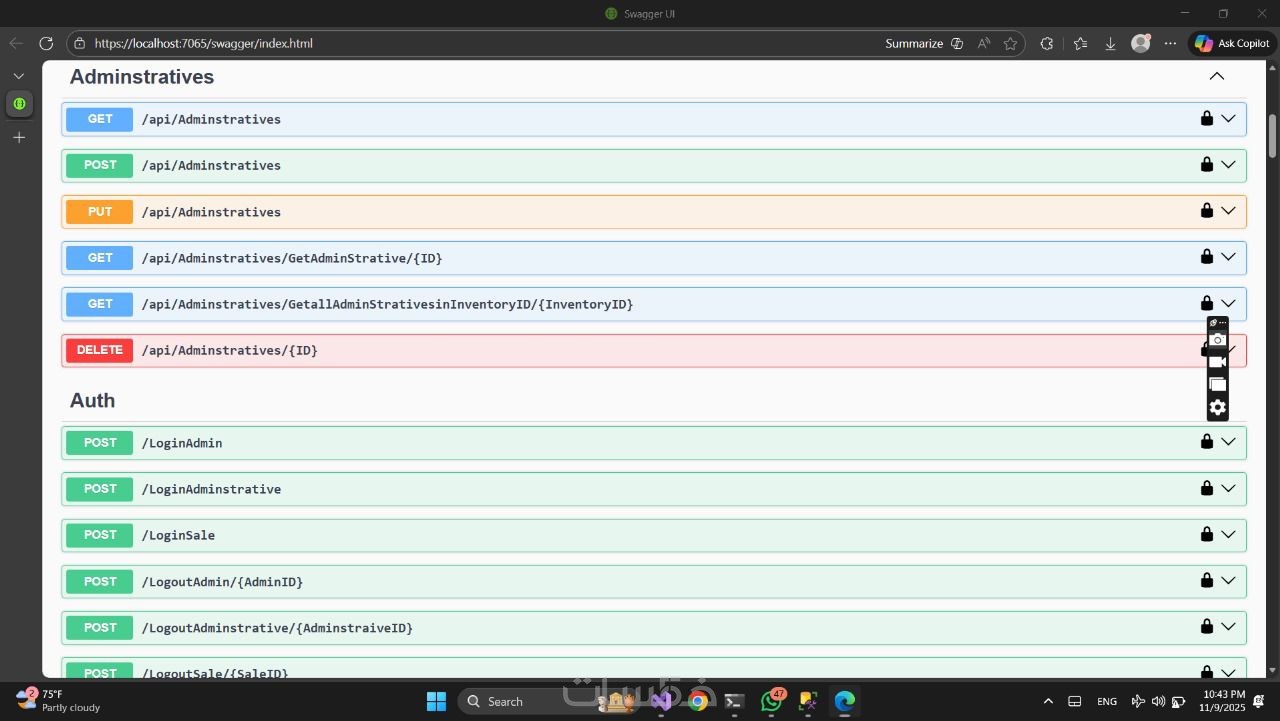Expand the /LogoutAdmin/{AdminID} operation chevron
This screenshot has height=721, width=1280.
coord(1229,581)
